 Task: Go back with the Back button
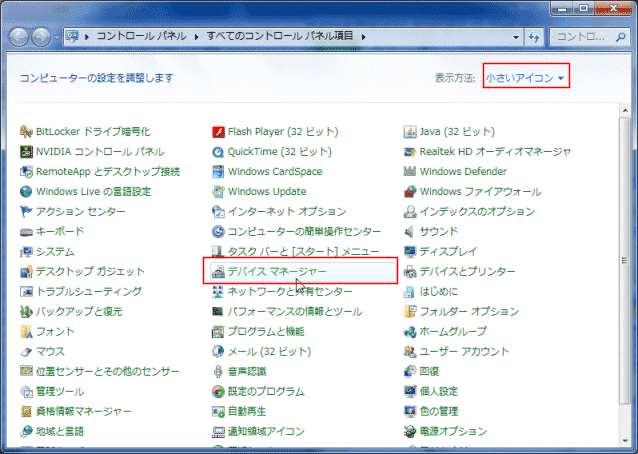click(x=19, y=37)
